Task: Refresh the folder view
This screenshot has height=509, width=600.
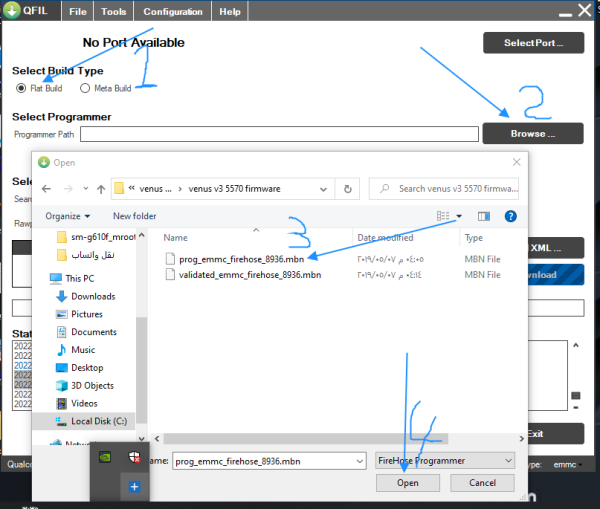Action: [x=347, y=189]
